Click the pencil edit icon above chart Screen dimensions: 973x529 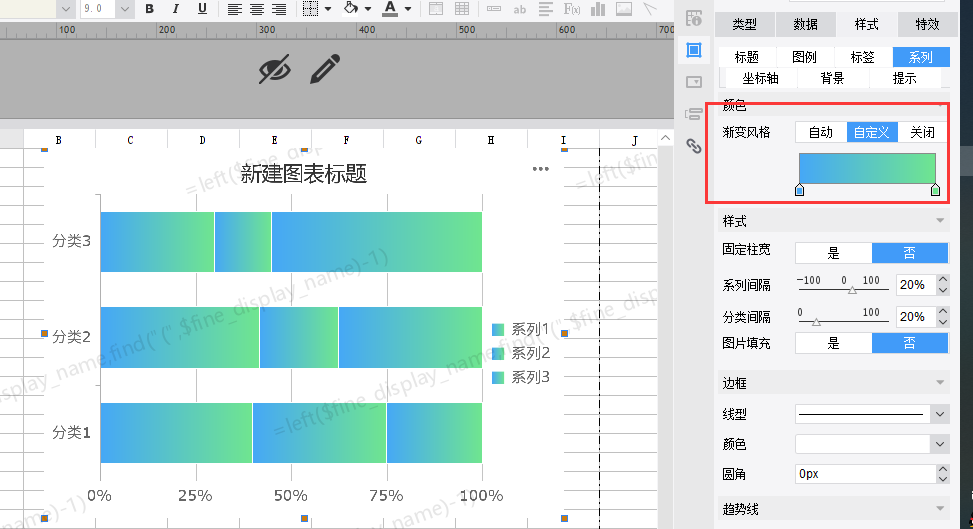325,70
